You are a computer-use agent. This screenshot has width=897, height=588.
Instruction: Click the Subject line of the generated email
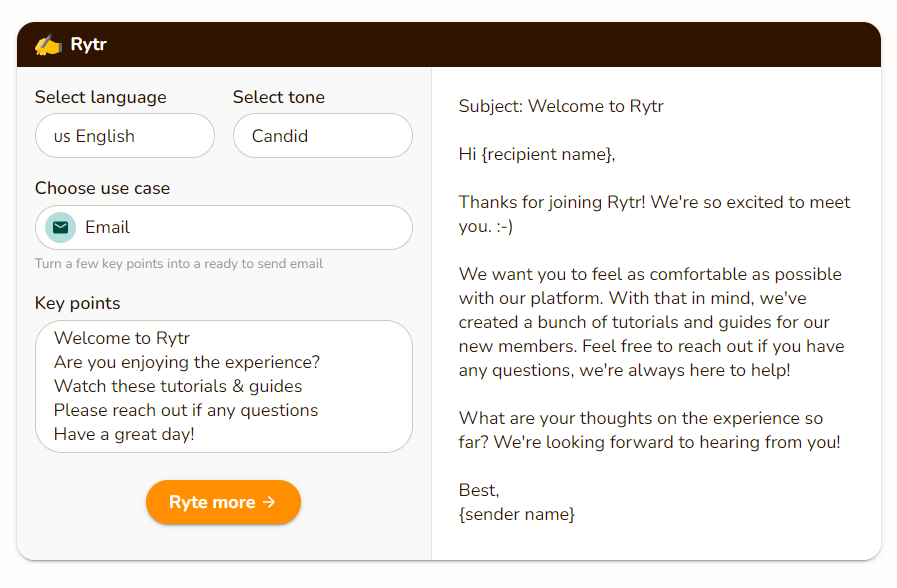pos(559,106)
